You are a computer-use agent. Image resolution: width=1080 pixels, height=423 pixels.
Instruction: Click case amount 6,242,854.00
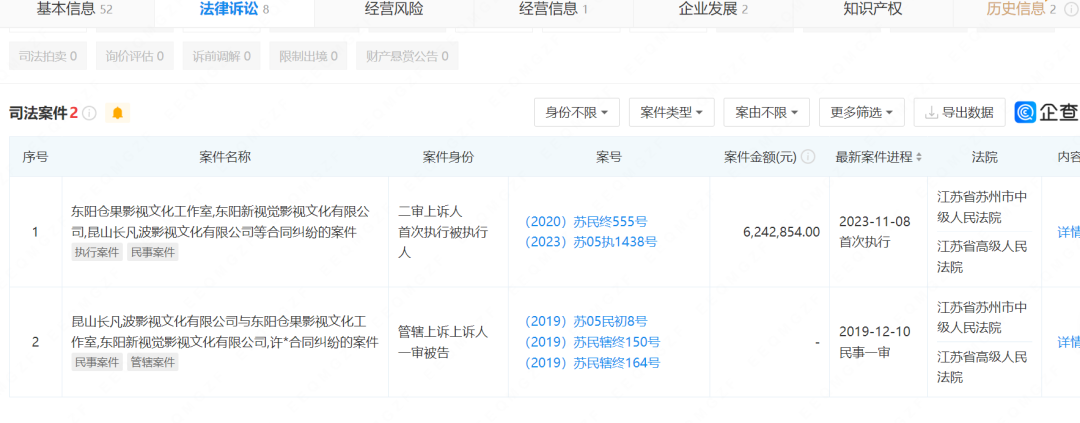(x=782, y=232)
